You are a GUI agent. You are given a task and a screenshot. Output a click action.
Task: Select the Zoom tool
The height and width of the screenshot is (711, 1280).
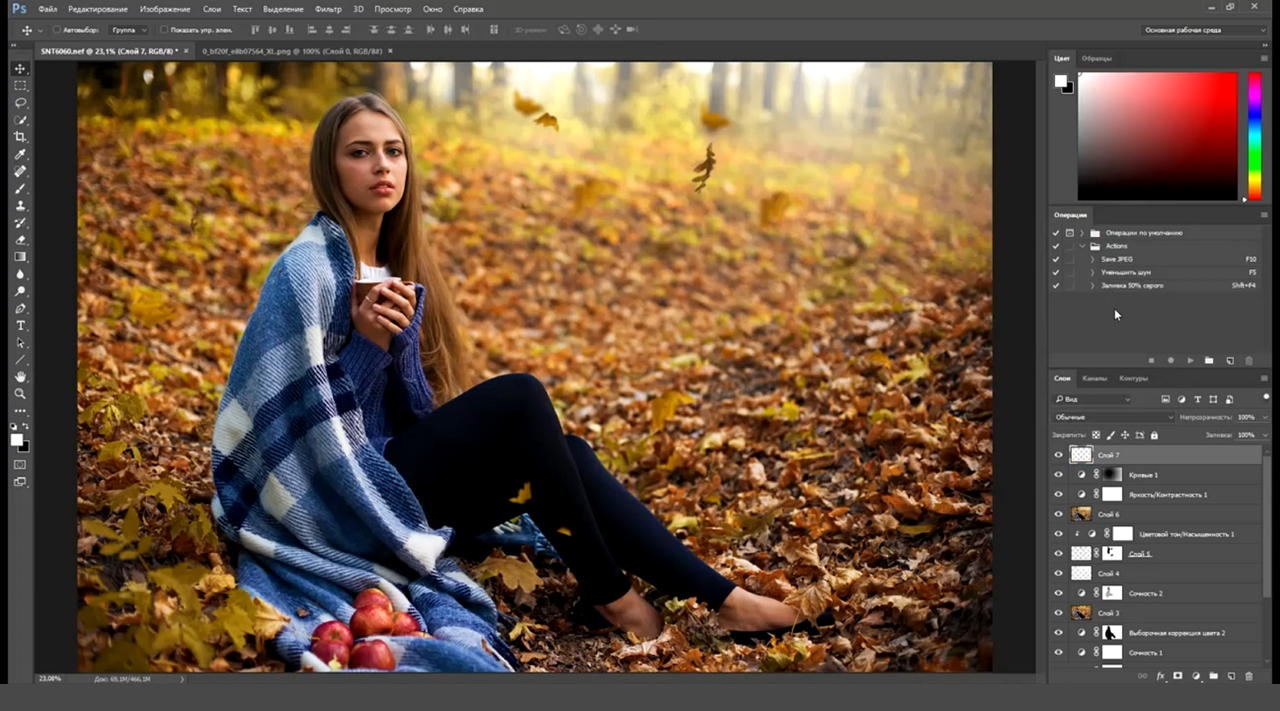point(20,394)
